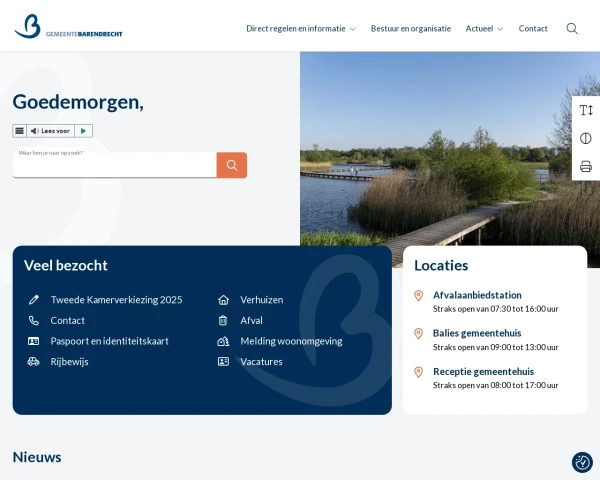Image resolution: width=600 pixels, height=480 pixels.
Task: Click the Gemeente Barendrecht logo
Action: pyautogui.click(x=68, y=27)
